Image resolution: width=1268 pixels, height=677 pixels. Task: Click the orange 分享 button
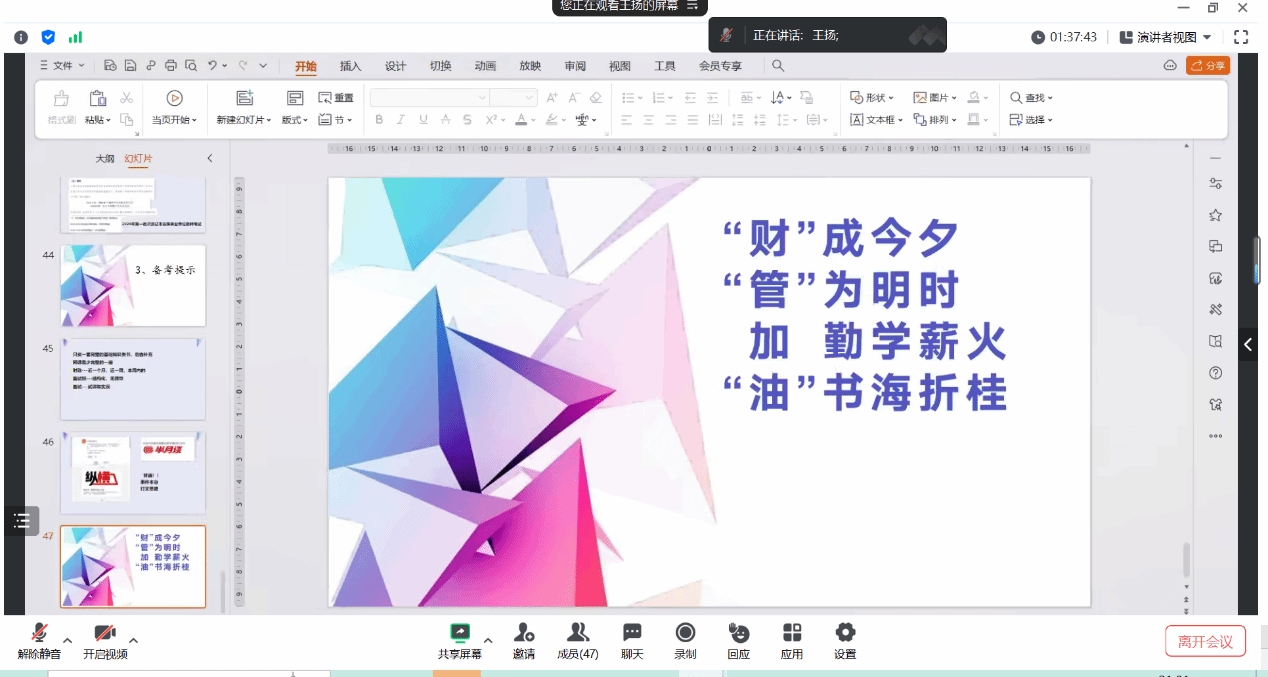tap(1208, 66)
